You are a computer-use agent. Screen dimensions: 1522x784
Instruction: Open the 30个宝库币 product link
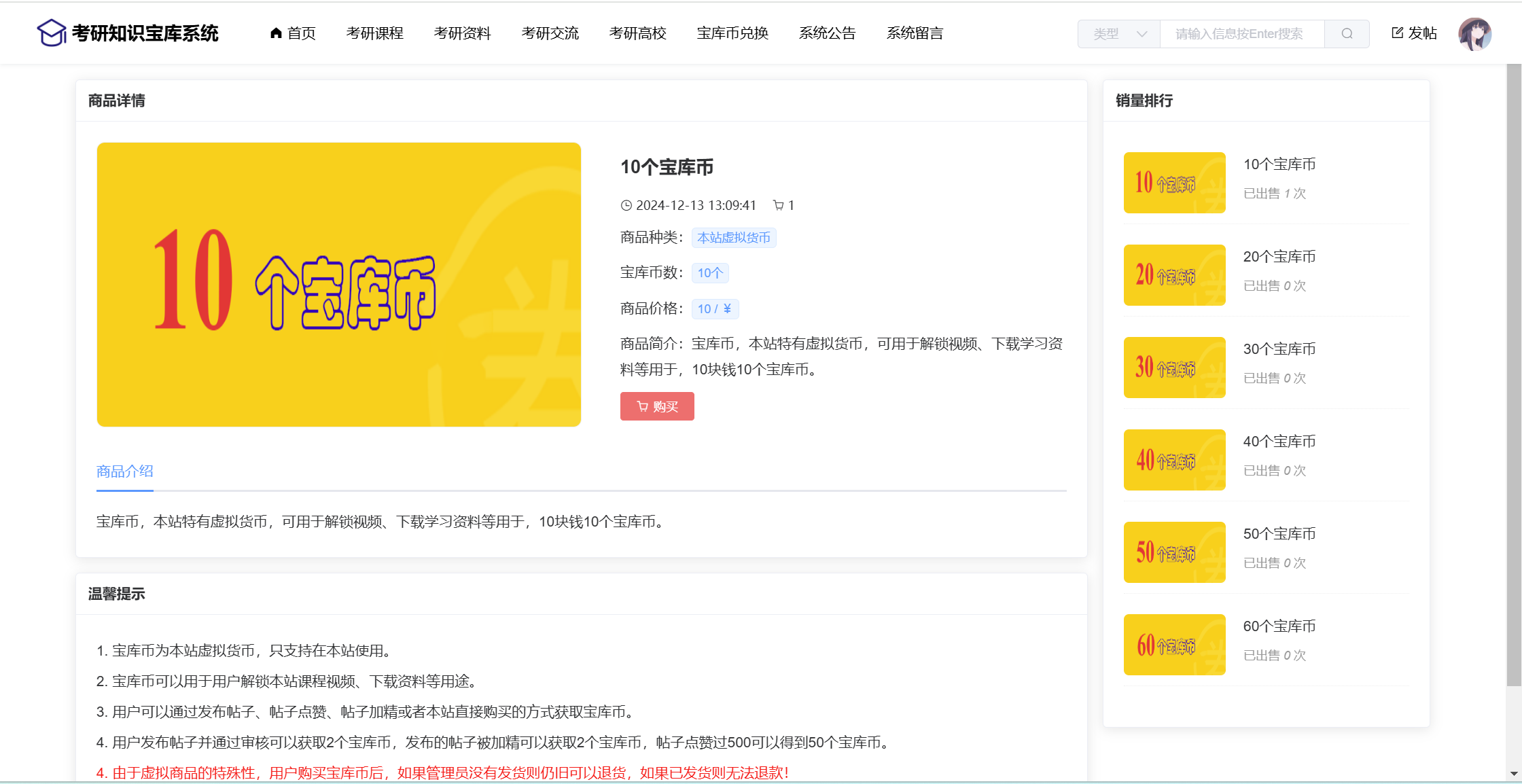1279,349
